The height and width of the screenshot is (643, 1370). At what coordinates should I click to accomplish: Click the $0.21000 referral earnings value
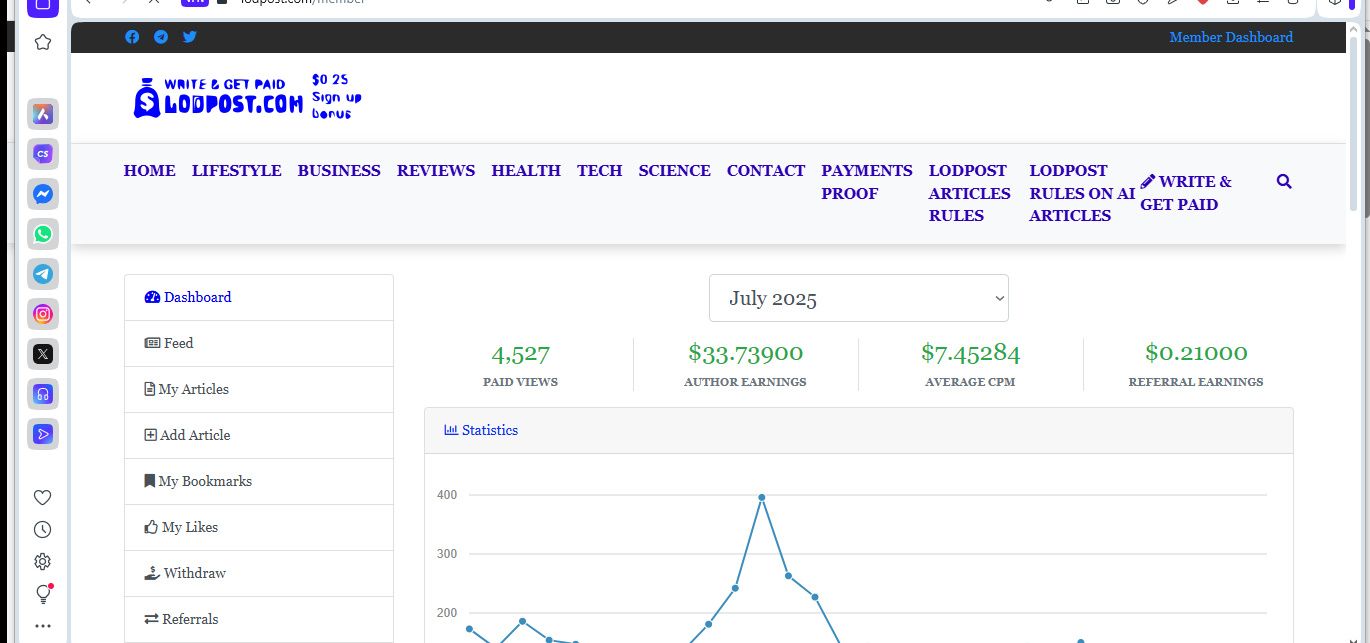(1196, 353)
